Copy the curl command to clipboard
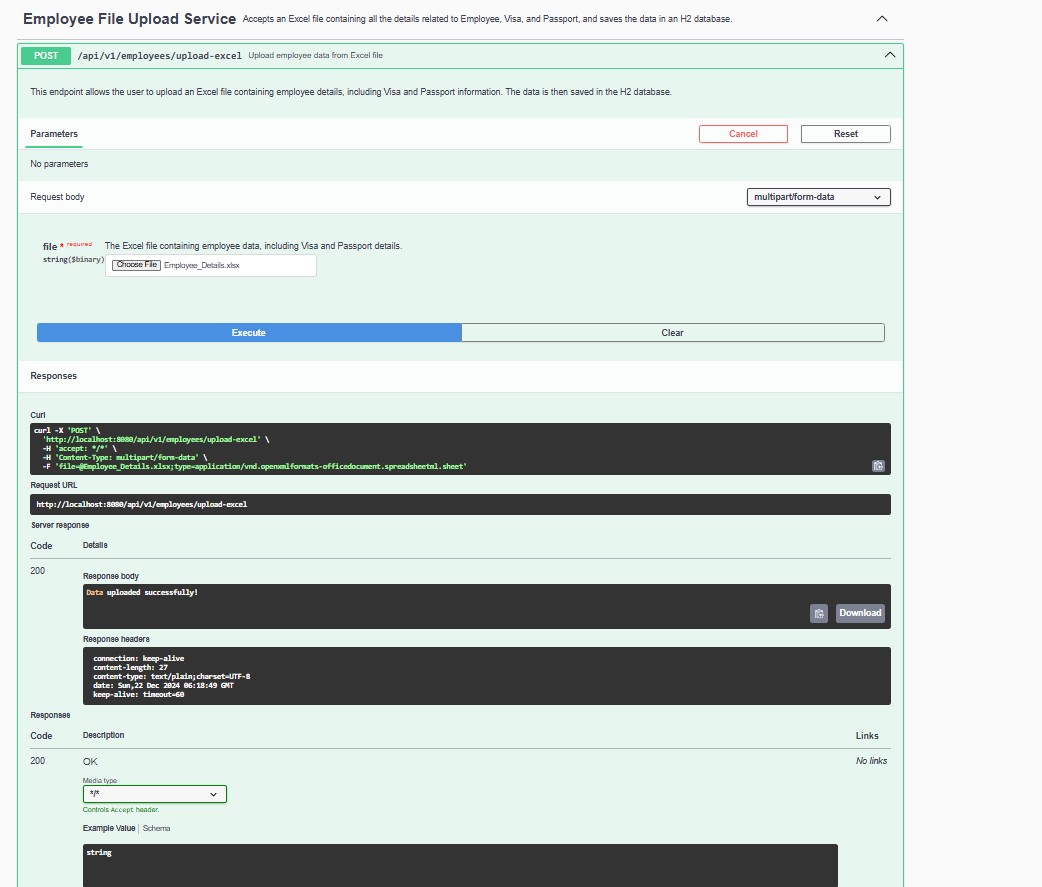 pyautogui.click(x=878, y=466)
